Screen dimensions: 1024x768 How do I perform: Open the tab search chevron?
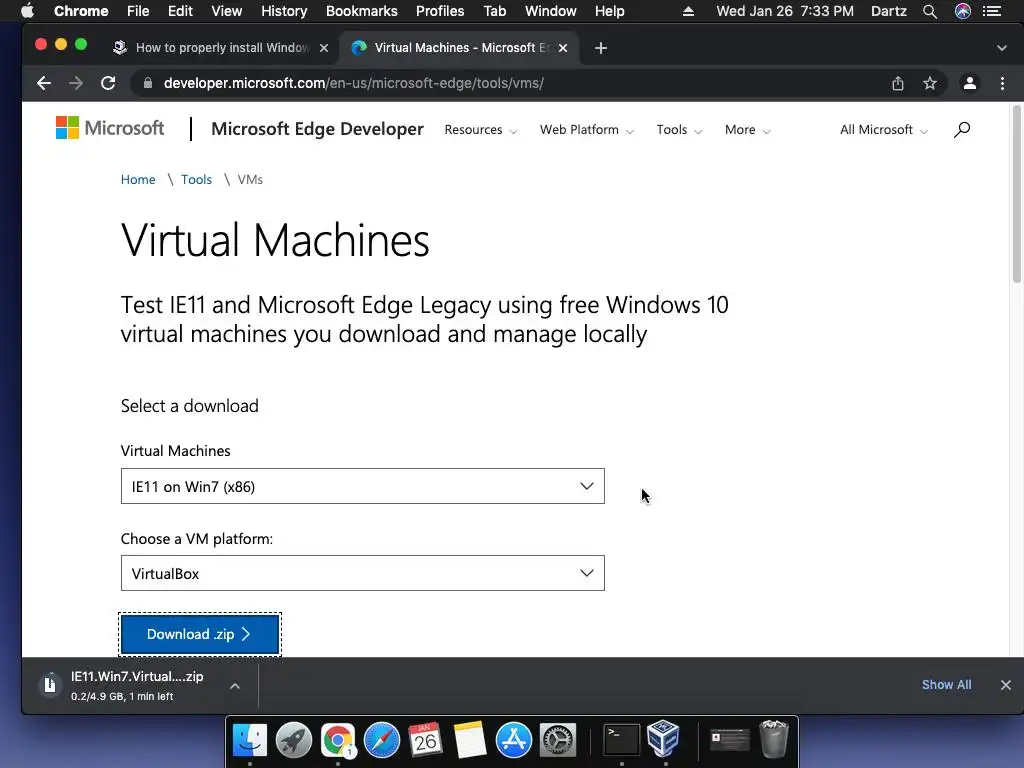1002,48
